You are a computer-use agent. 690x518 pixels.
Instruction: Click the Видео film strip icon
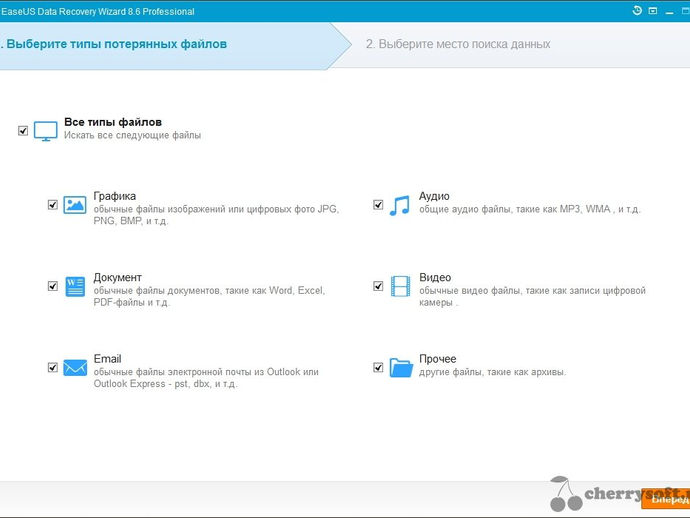click(400, 286)
